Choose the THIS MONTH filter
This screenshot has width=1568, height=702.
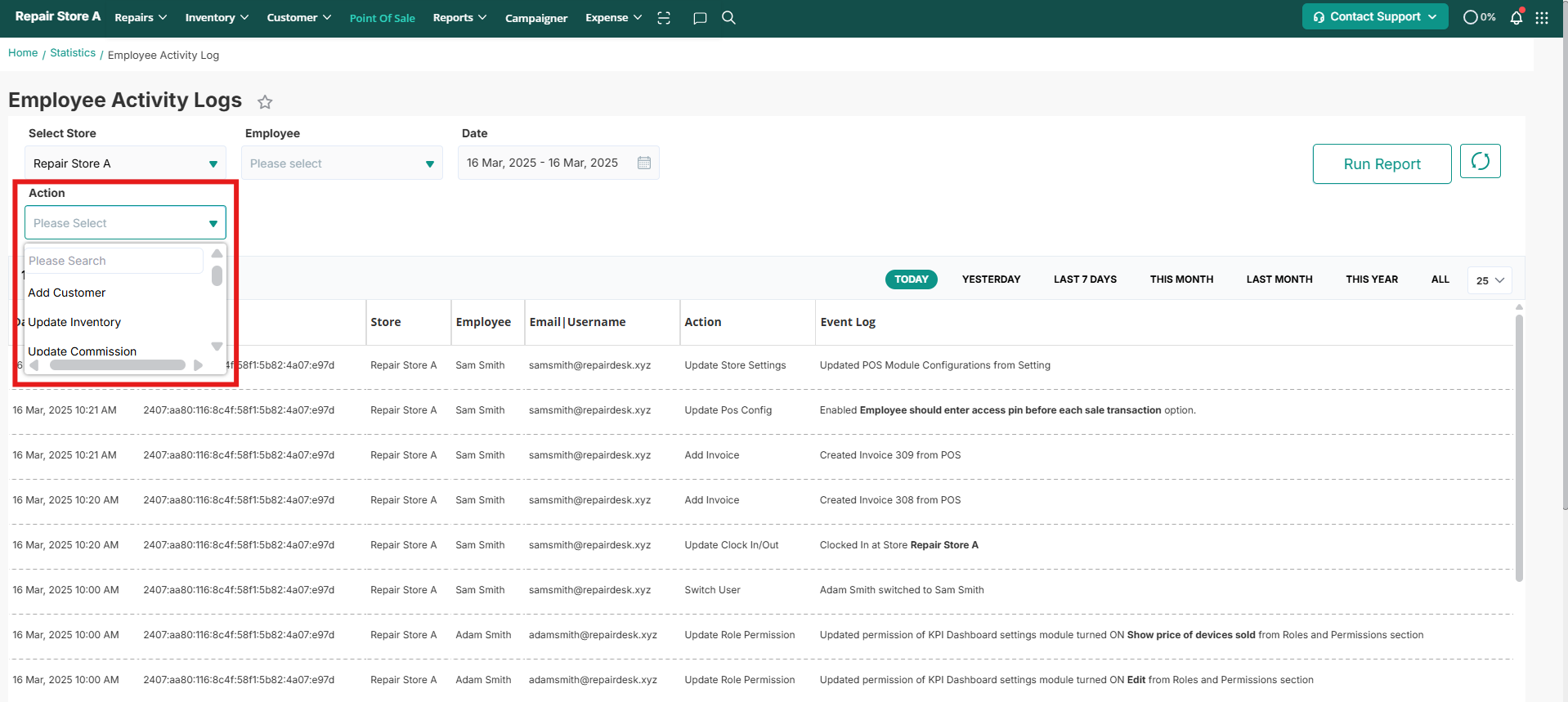[1181, 279]
